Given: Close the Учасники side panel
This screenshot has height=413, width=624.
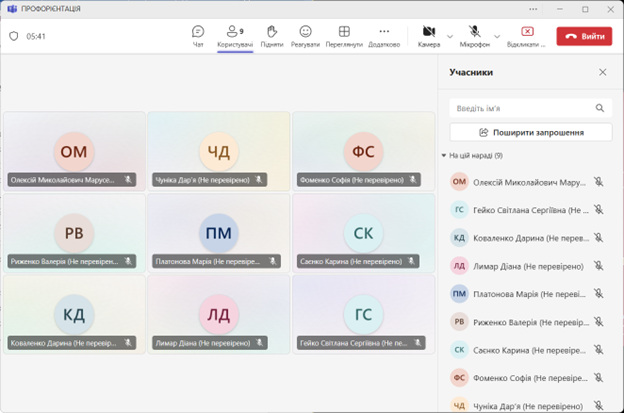Looking at the screenshot, I should (x=602, y=73).
